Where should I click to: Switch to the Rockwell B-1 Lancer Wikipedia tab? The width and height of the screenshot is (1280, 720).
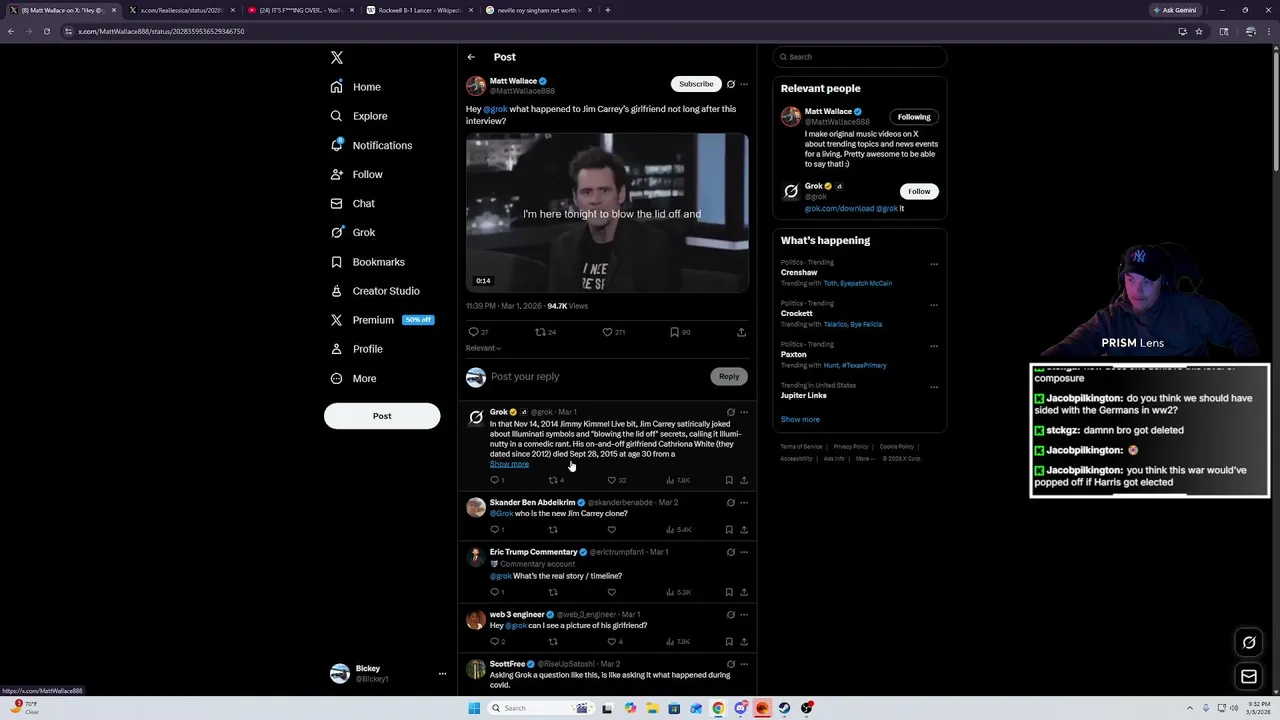tap(418, 10)
